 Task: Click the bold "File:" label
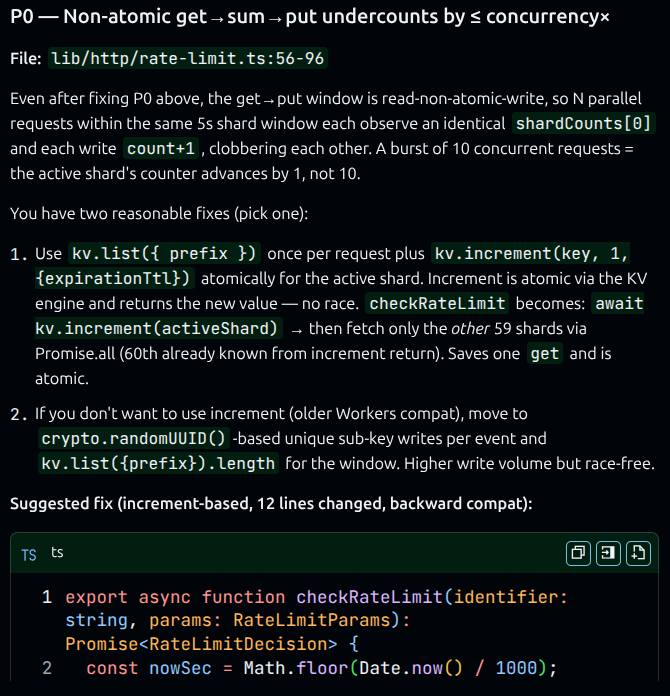tap(25, 58)
